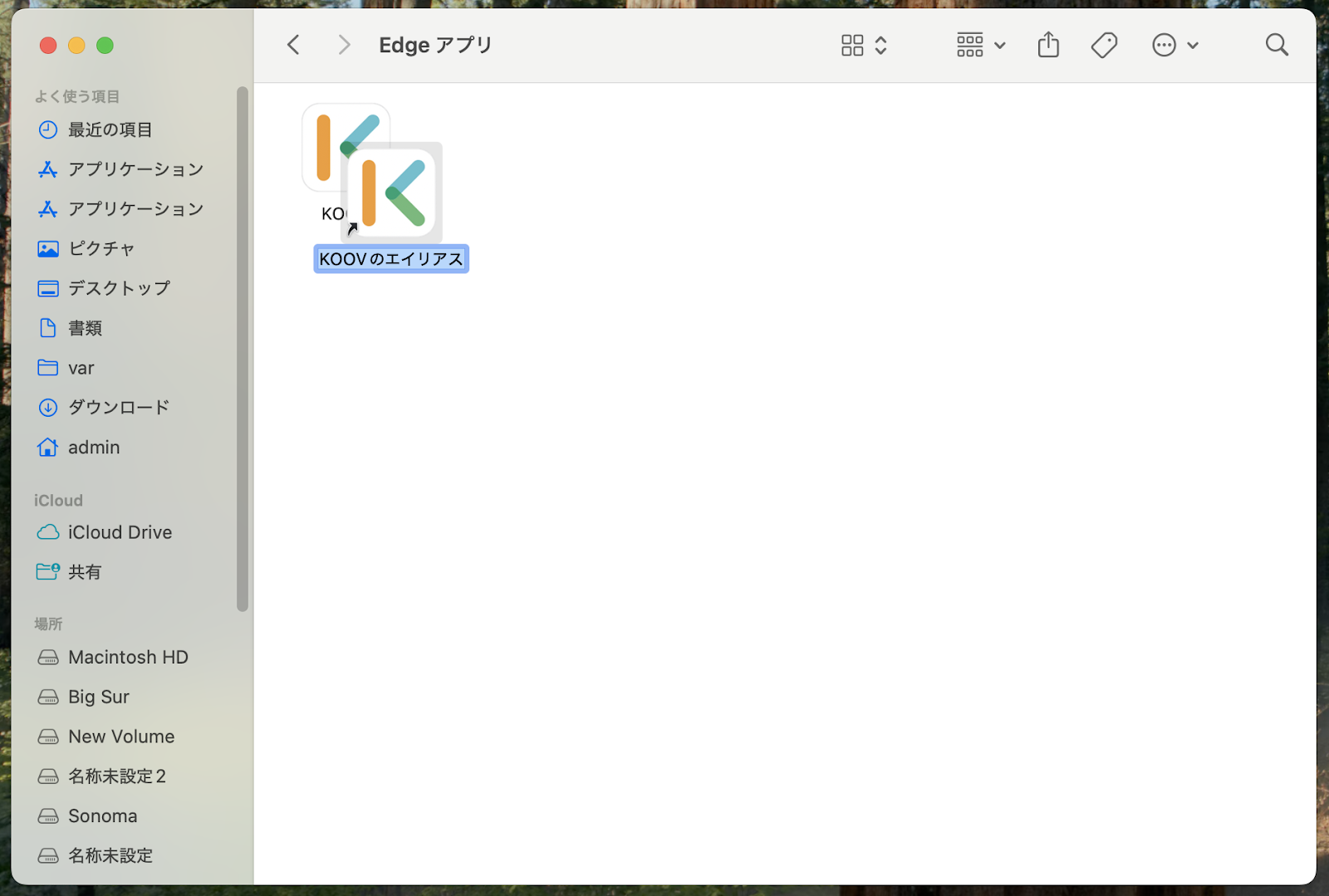Click the Share toolbar icon
The height and width of the screenshot is (896, 1329).
point(1048,45)
